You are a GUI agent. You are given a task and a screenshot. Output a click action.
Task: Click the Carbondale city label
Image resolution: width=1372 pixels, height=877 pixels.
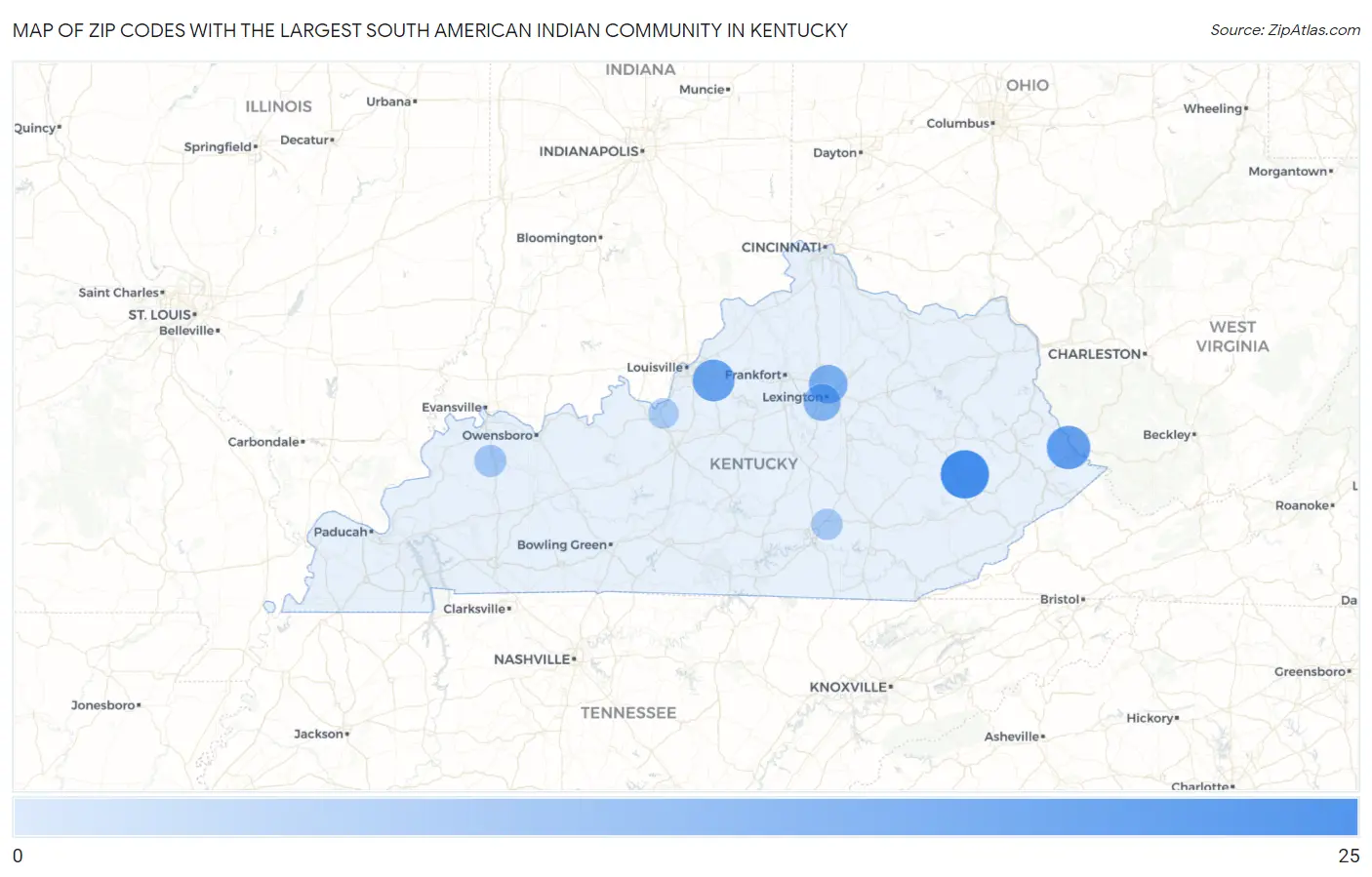[x=263, y=442]
